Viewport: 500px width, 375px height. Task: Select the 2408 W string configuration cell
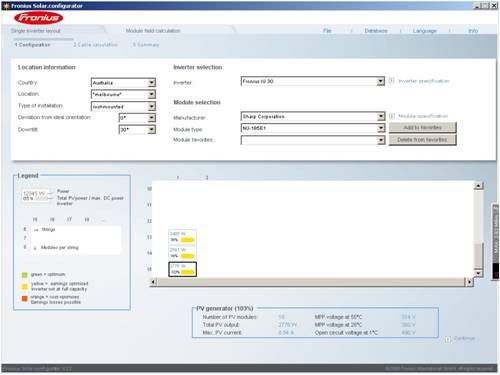[182, 237]
